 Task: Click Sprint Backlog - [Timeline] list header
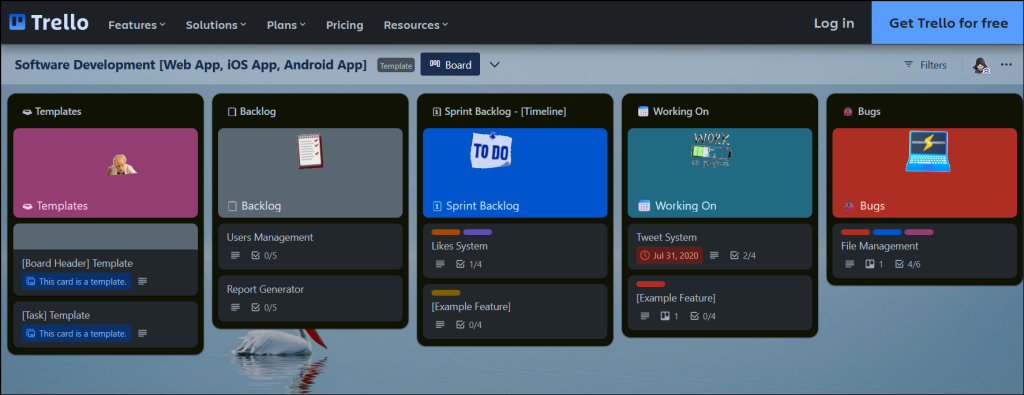(x=499, y=112)
